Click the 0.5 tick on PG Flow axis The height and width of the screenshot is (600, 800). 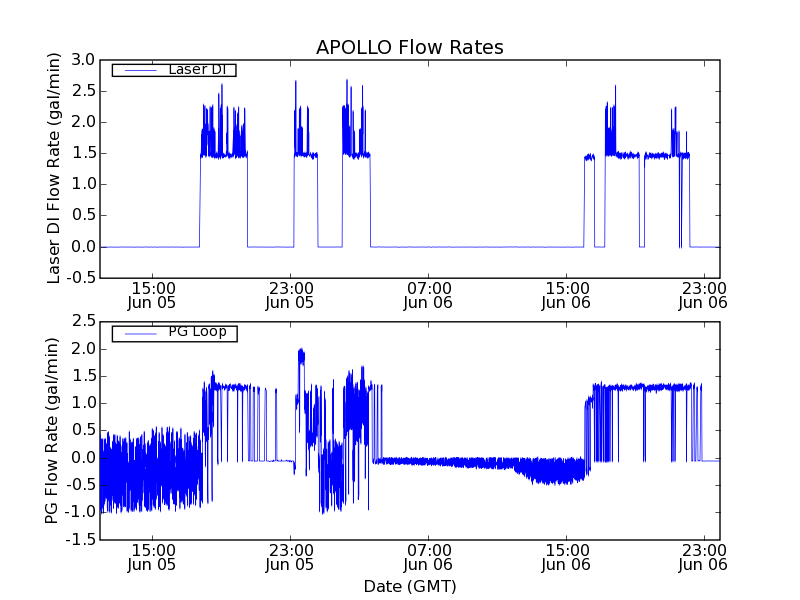tap(83, 431)
